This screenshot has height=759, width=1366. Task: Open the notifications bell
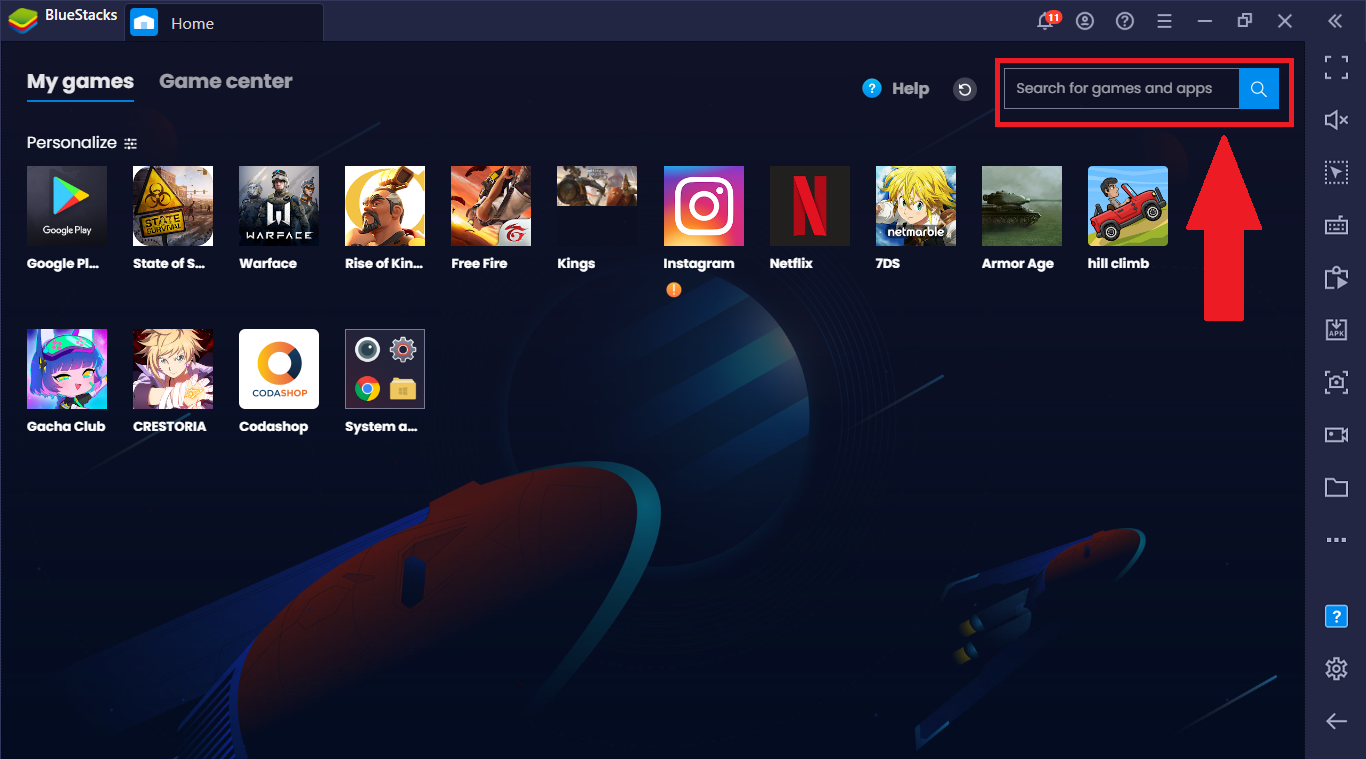pyautogui.click(x=1046, y=21)
